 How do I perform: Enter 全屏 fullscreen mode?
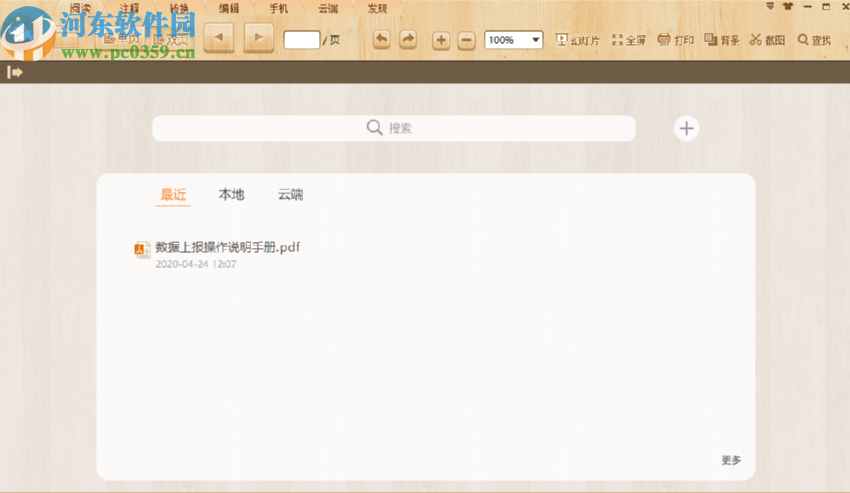629,40
